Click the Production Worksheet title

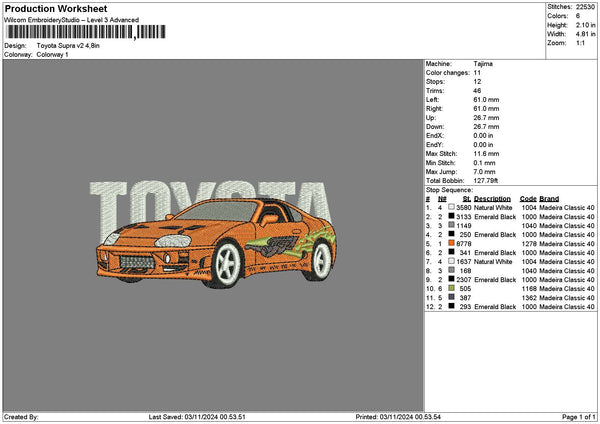tap(56, 9)
